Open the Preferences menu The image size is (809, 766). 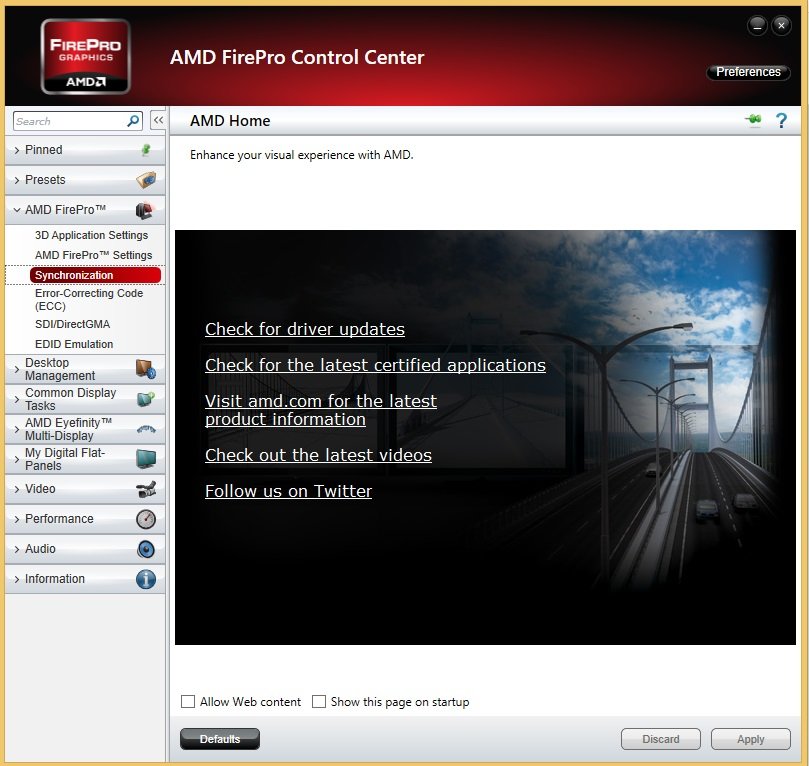click(x=748, y=72)
